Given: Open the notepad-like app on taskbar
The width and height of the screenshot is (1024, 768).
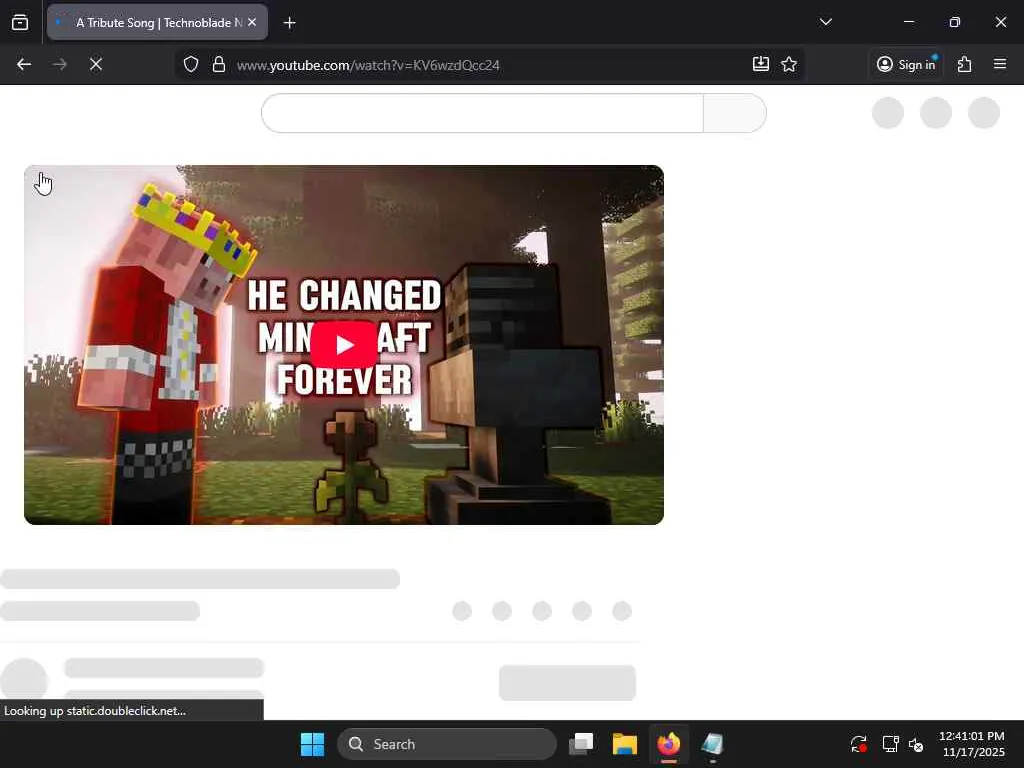Looking at the screenshot, I should (x=712, y=744).
